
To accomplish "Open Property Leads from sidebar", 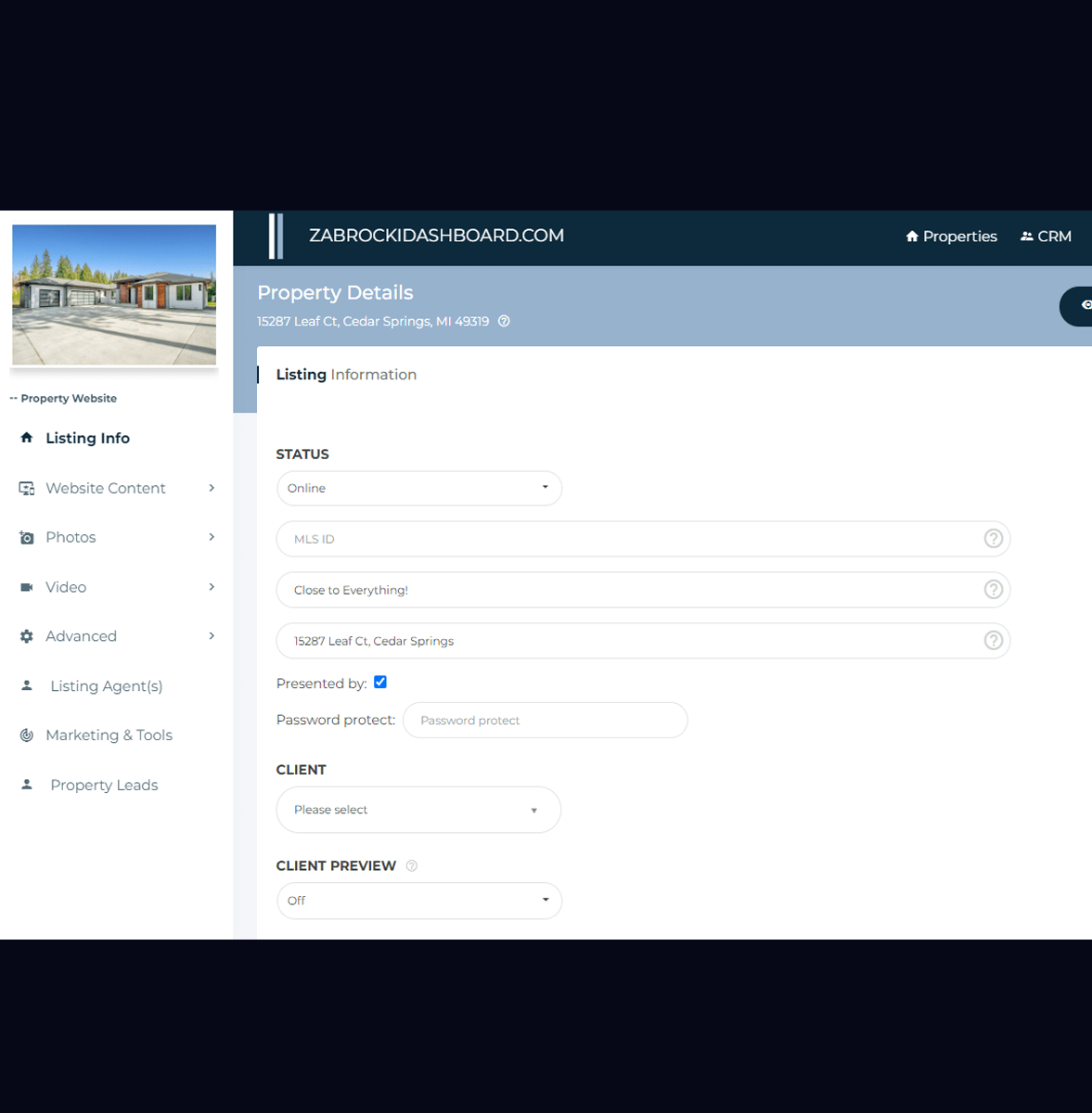I will tap(104, 786).
